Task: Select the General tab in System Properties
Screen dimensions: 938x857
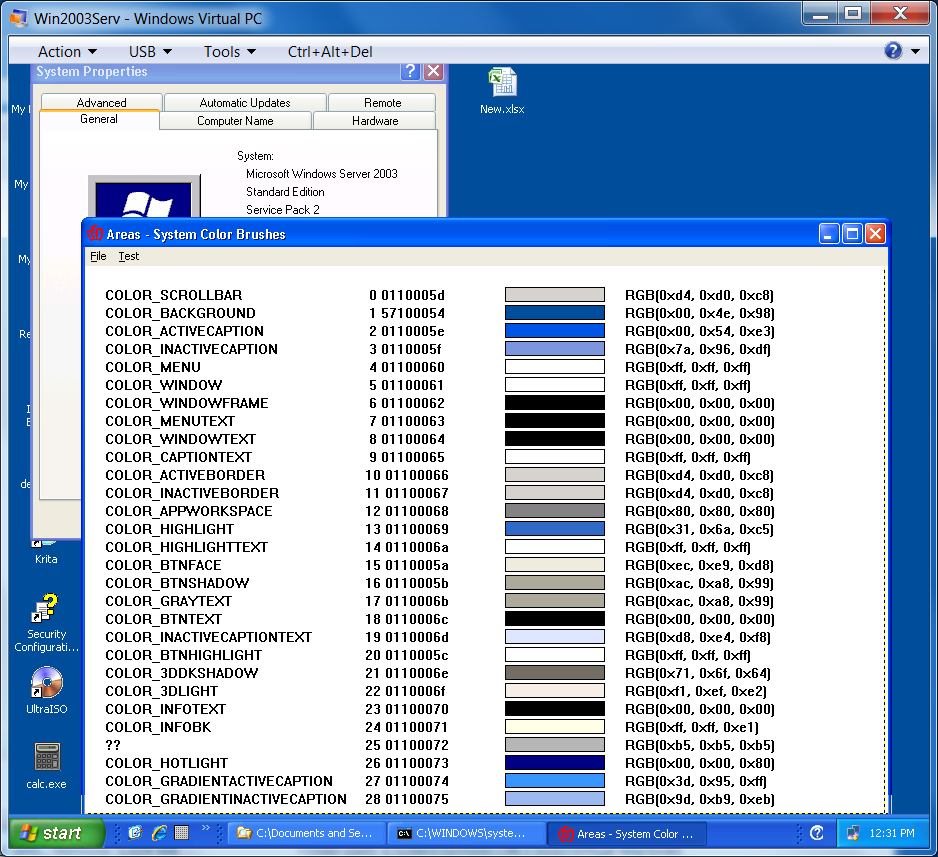Action: click(99, 119)
